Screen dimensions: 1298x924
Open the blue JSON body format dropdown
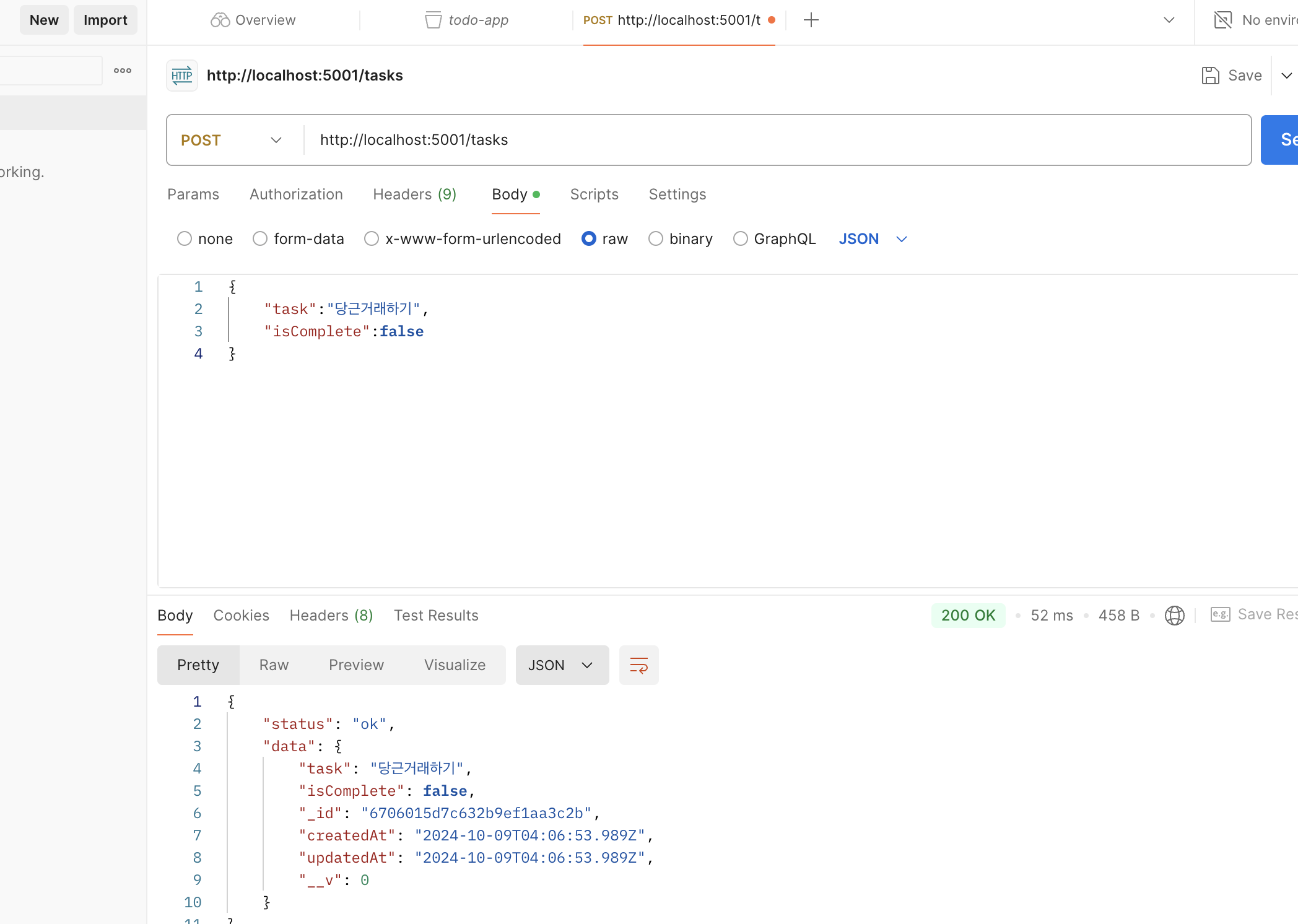click(x=872, y=239)
